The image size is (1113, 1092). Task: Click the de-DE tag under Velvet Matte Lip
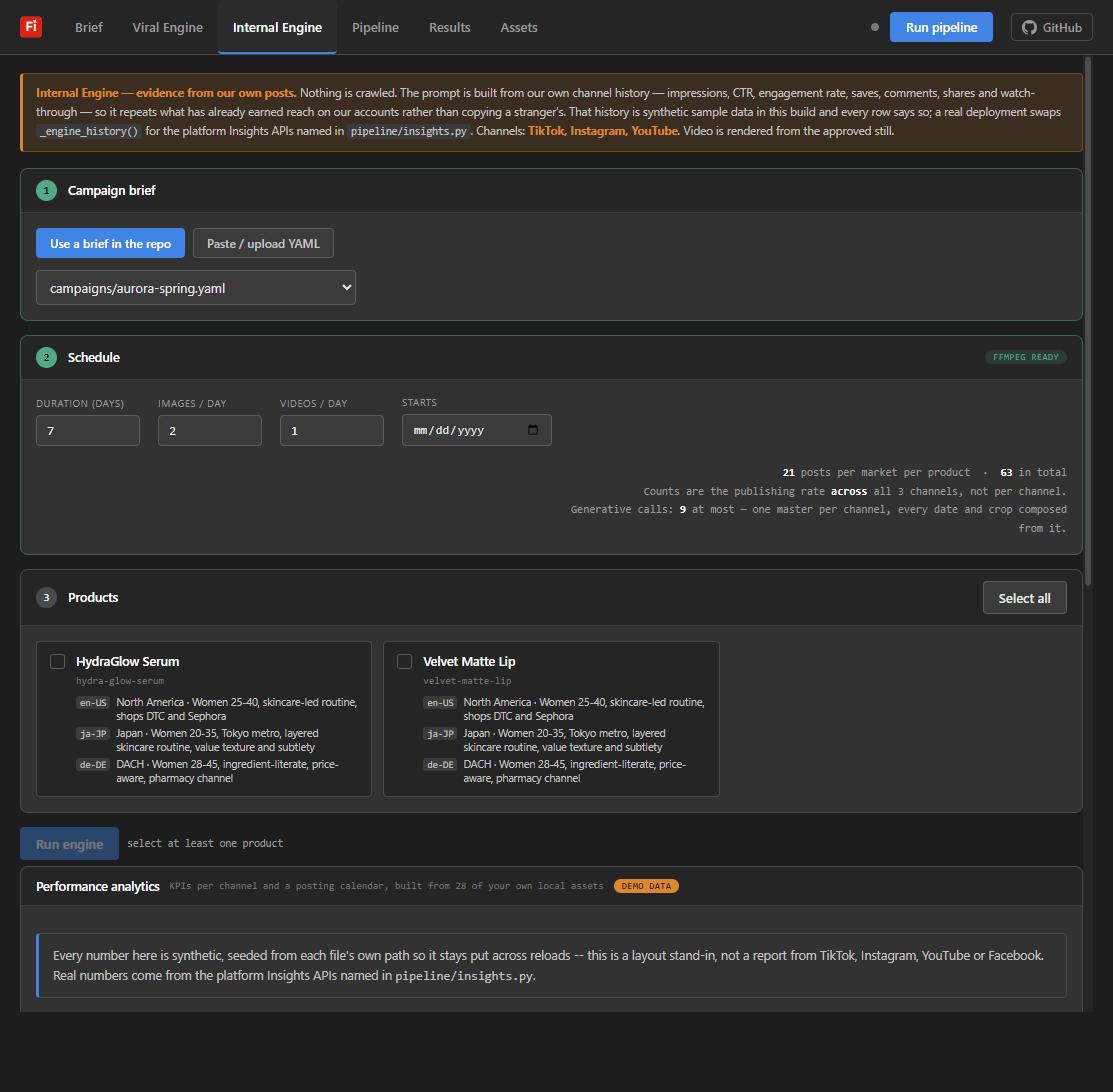coord(440,765)
